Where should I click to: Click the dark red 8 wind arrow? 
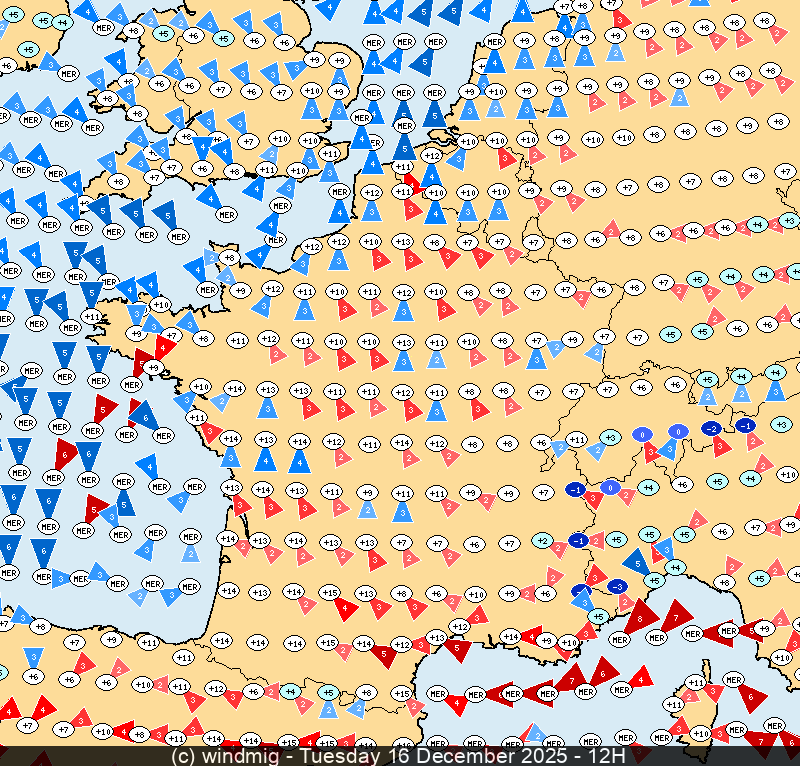pyautogui.click(x=642, y=618)
